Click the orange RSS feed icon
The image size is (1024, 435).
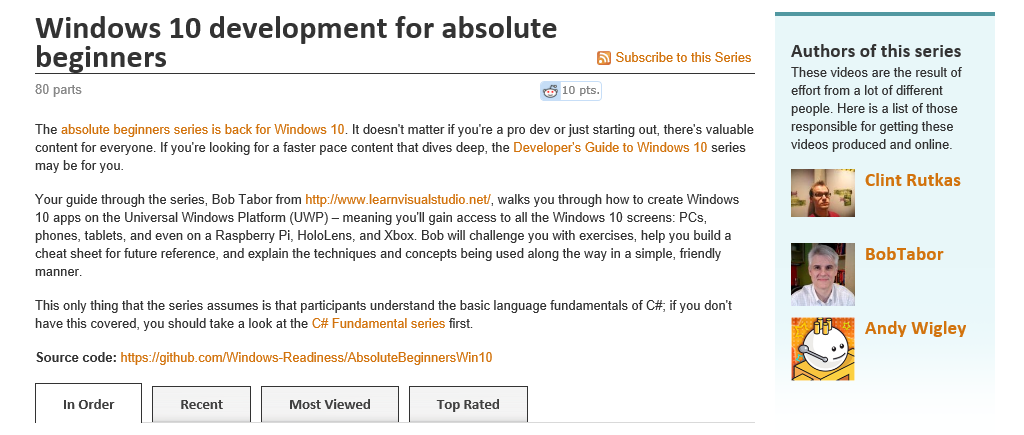click(604, 58)
